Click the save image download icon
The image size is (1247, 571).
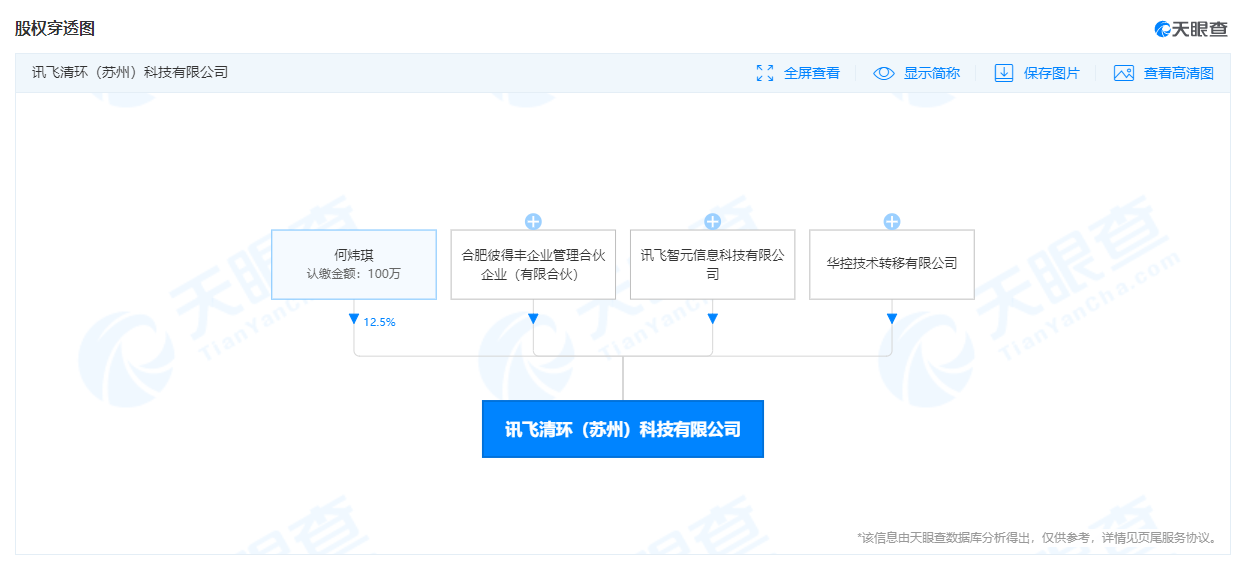click(1004, 73)
